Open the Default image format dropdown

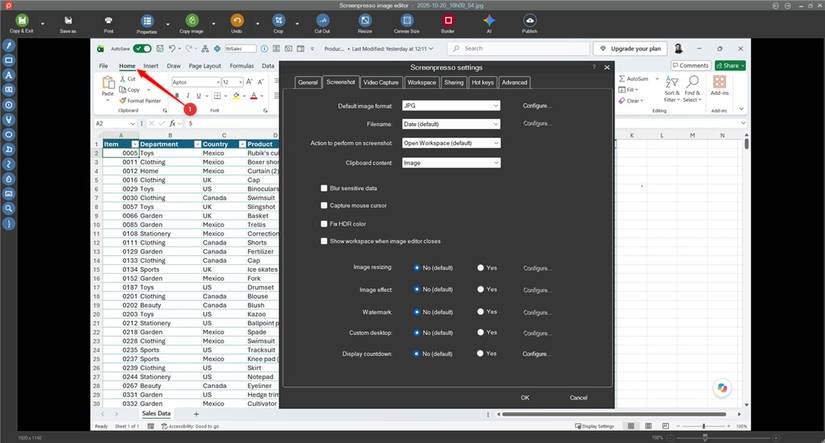pos(451,106)
